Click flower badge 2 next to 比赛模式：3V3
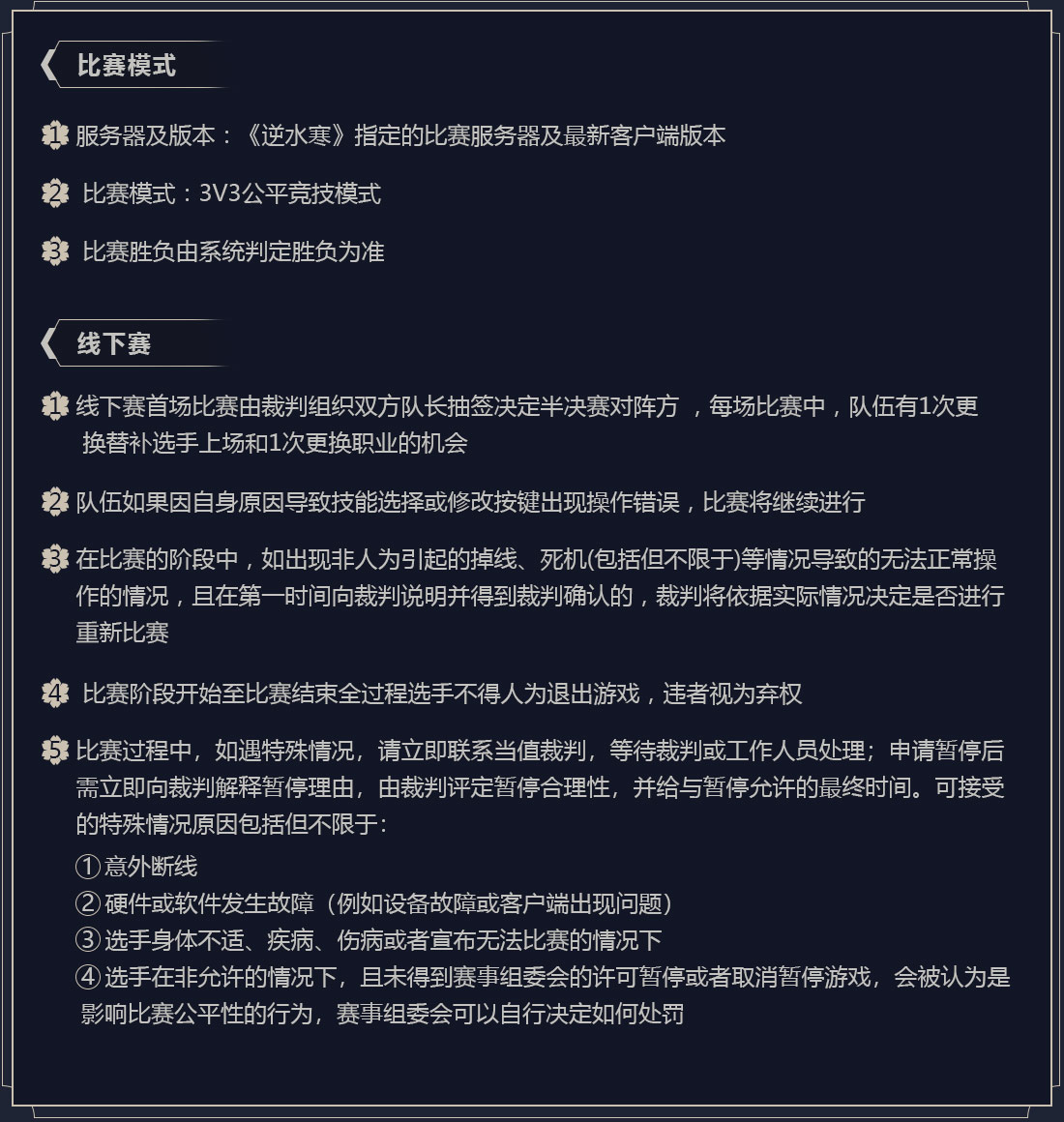Image resolution: width=1064 pixels, height=1122 pixels. (x=55, y=193)
